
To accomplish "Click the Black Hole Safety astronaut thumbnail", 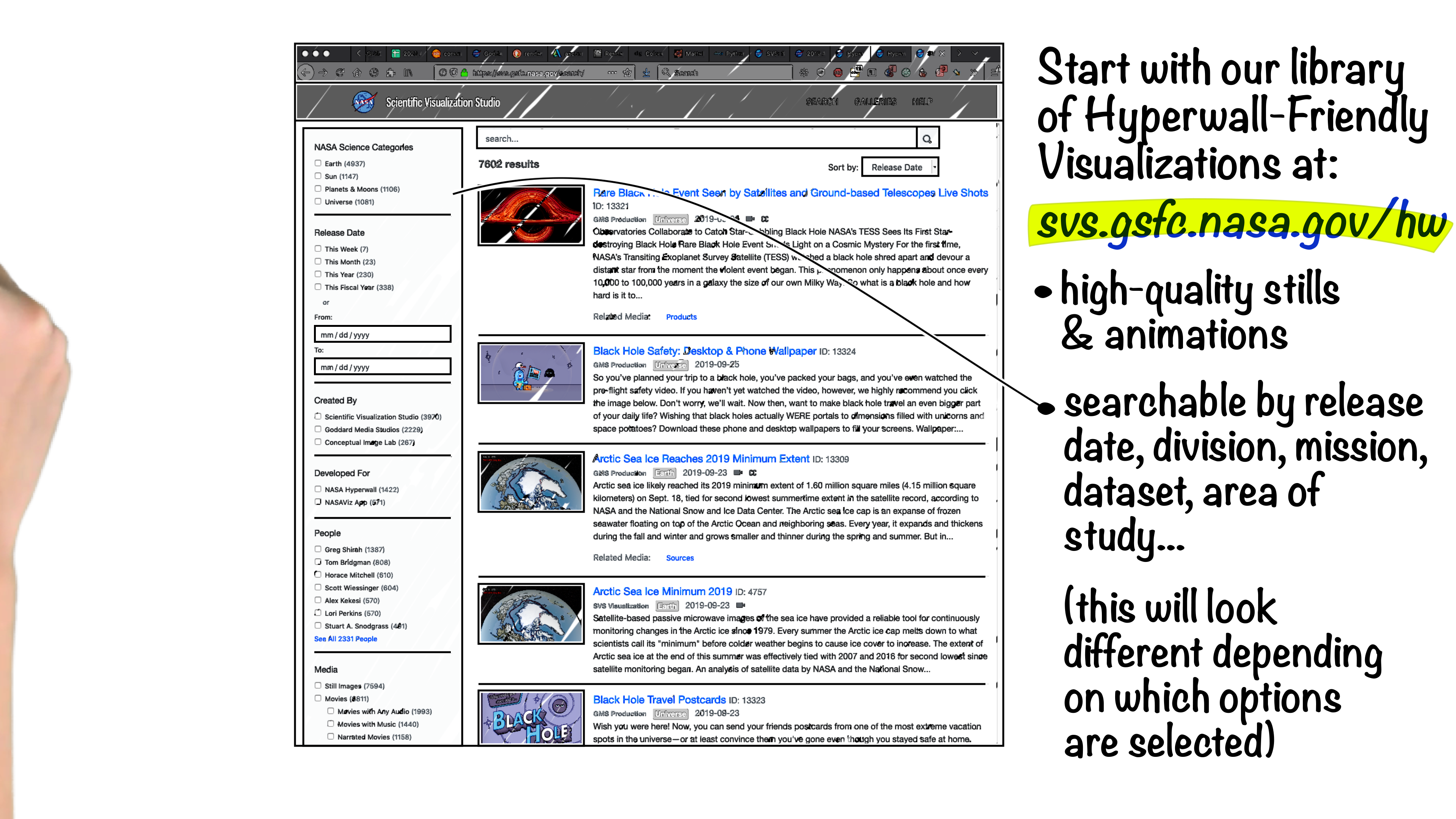I will (x=531, y=373).
